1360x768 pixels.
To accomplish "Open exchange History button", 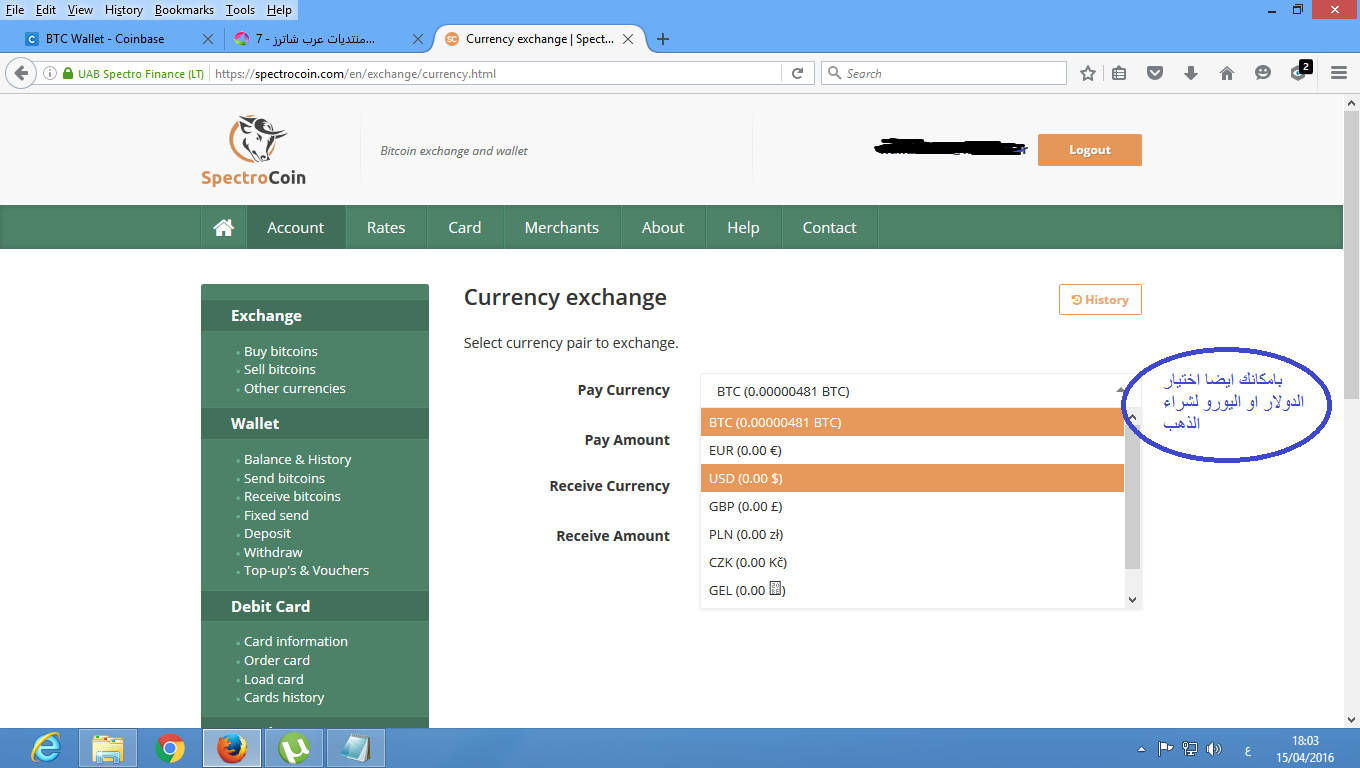I will tap(1100, 299).
